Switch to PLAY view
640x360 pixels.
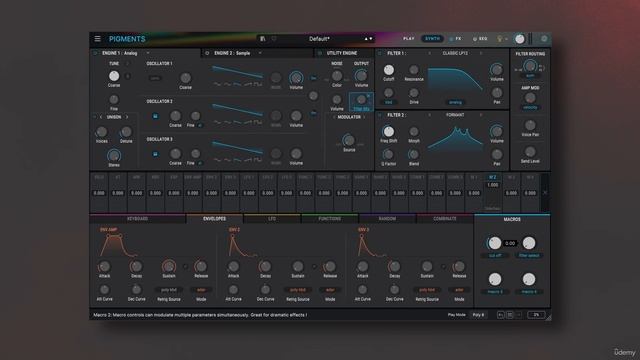click(409, 39)
